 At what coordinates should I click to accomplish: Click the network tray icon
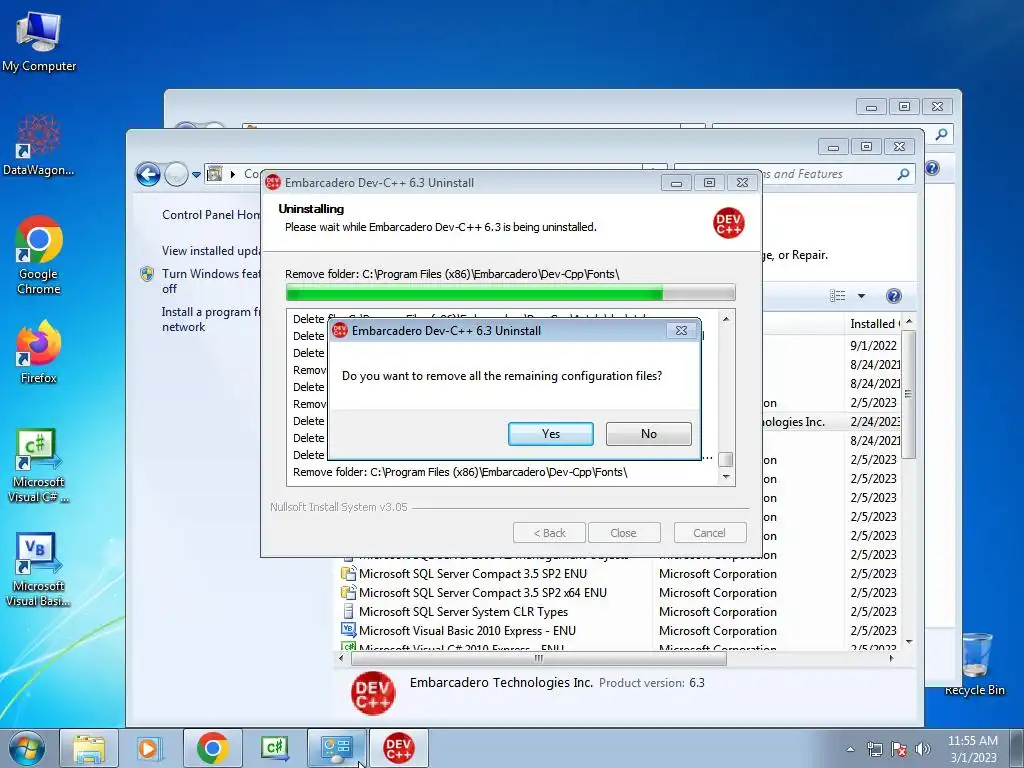tap(874, 750)
